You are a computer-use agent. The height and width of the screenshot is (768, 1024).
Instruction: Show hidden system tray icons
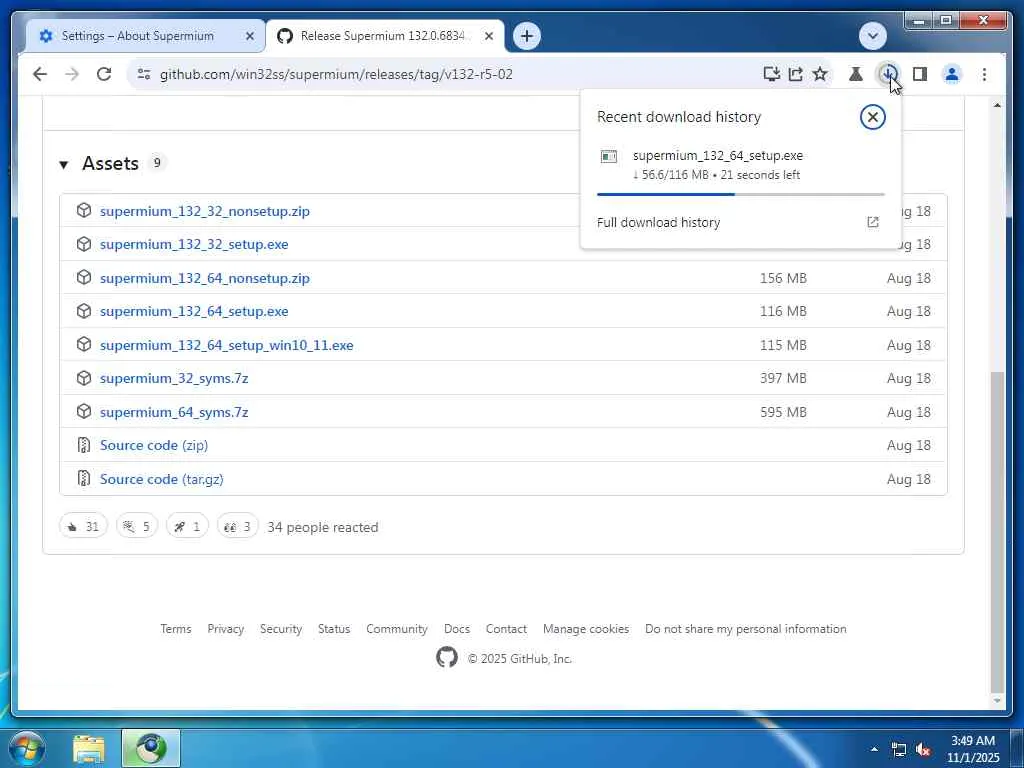[x=874, y=750]
